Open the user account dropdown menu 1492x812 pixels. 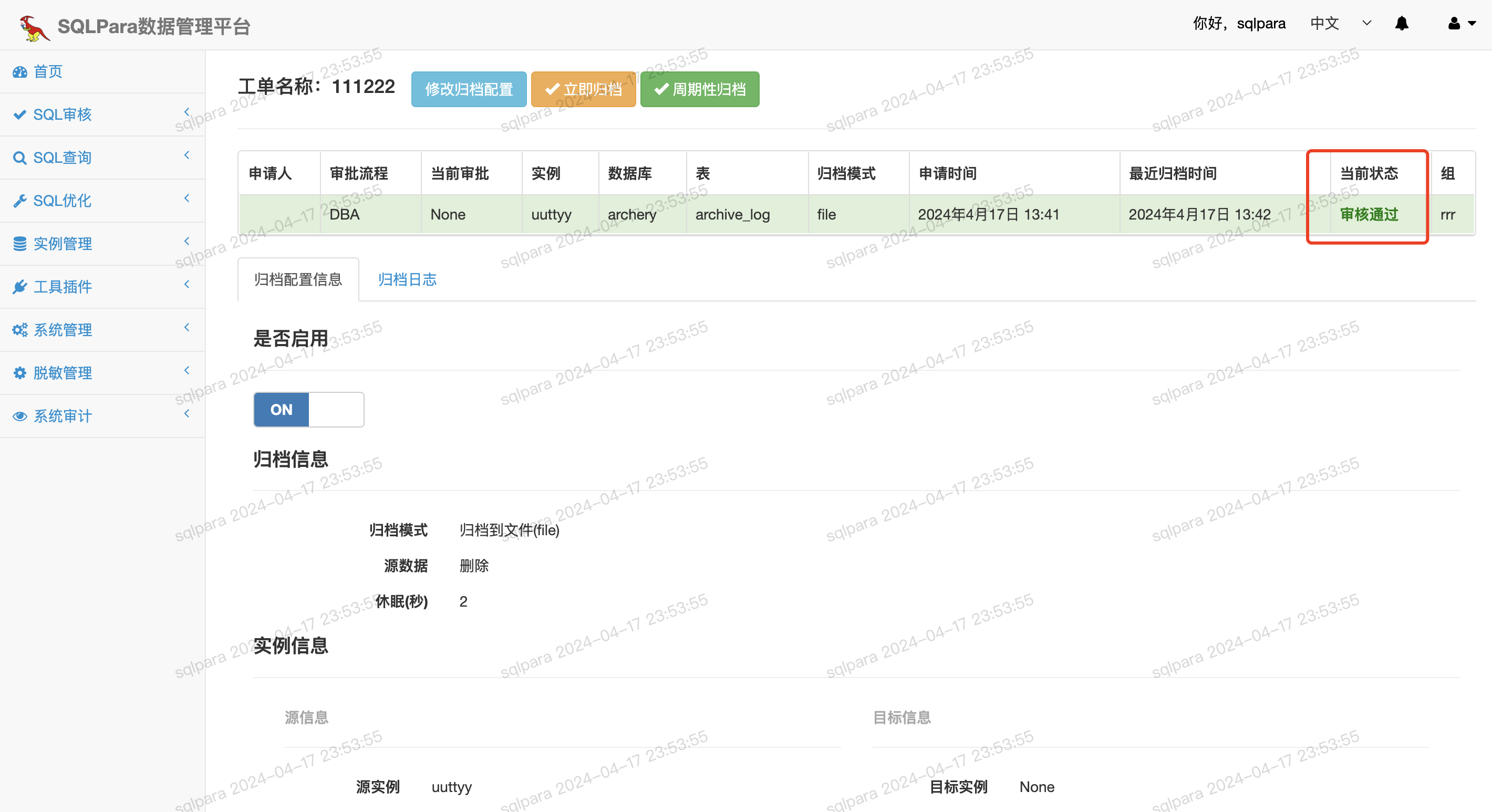click(1460, 24)
